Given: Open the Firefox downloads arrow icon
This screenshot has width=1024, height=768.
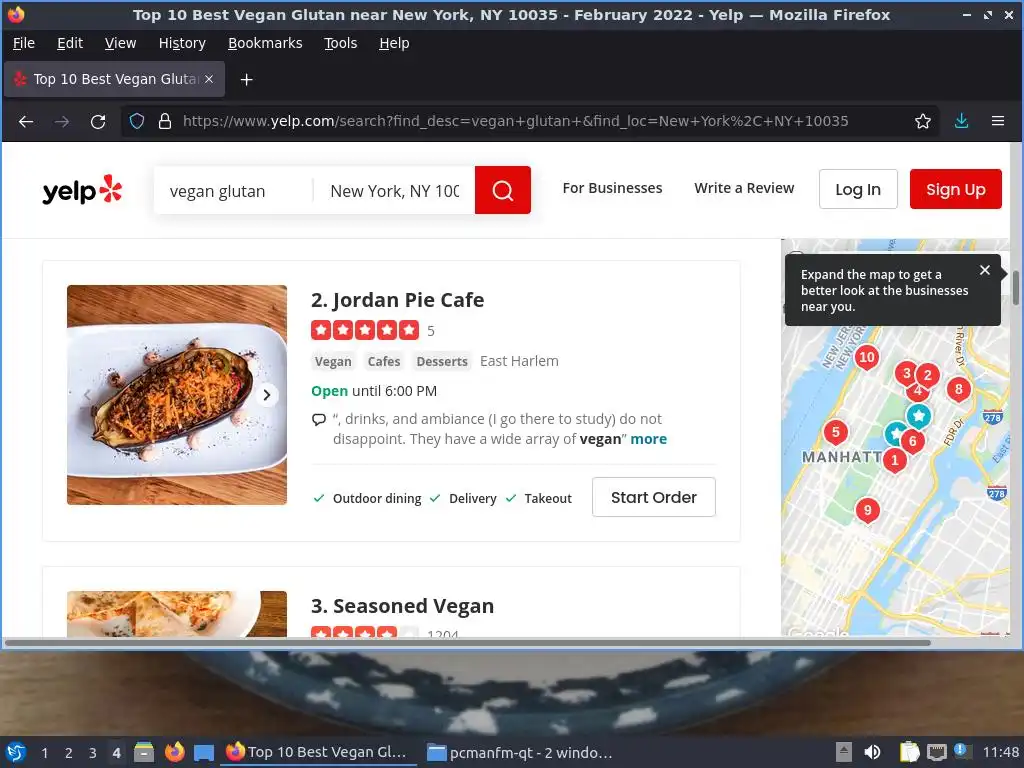Looking at the screenshot, I should [x=961, y=121].
